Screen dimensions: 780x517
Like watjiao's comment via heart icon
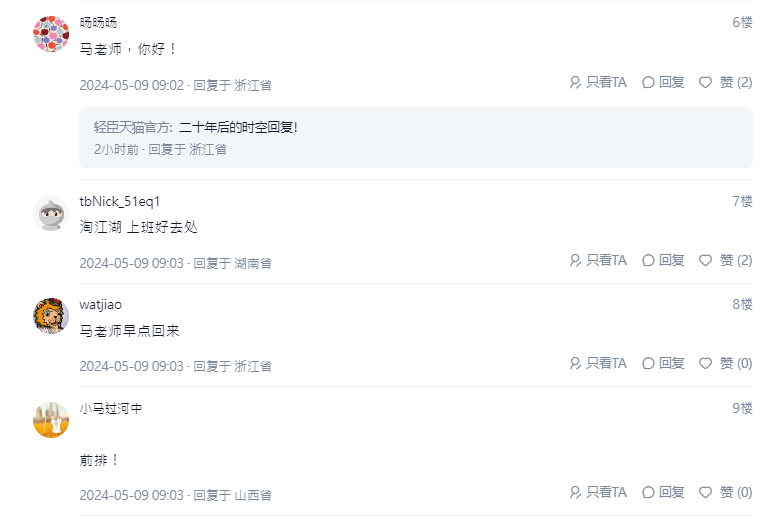pyautogui.click(x=705, y=363)
